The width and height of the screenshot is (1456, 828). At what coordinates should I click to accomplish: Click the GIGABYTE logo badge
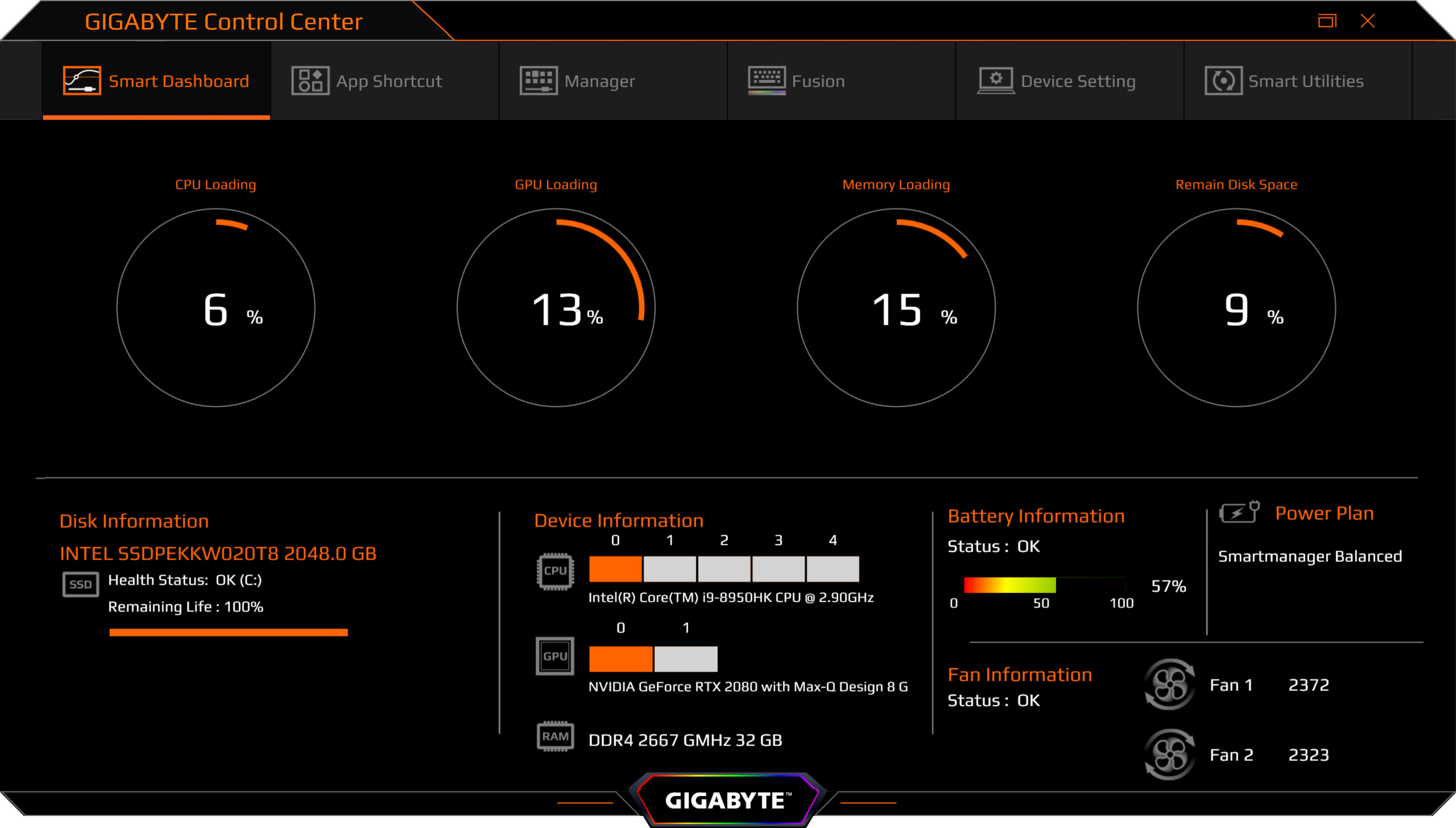tap(727, 800)
